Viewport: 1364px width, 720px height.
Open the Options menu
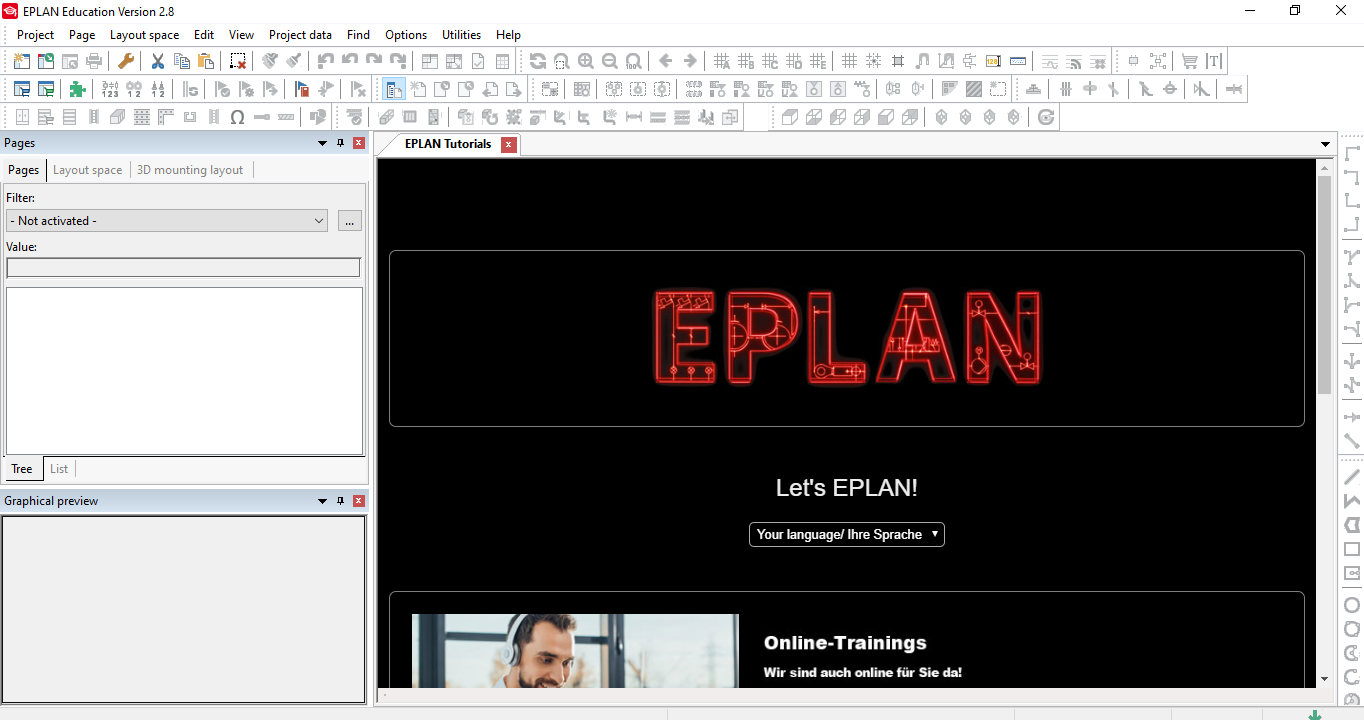coord(406,34)
